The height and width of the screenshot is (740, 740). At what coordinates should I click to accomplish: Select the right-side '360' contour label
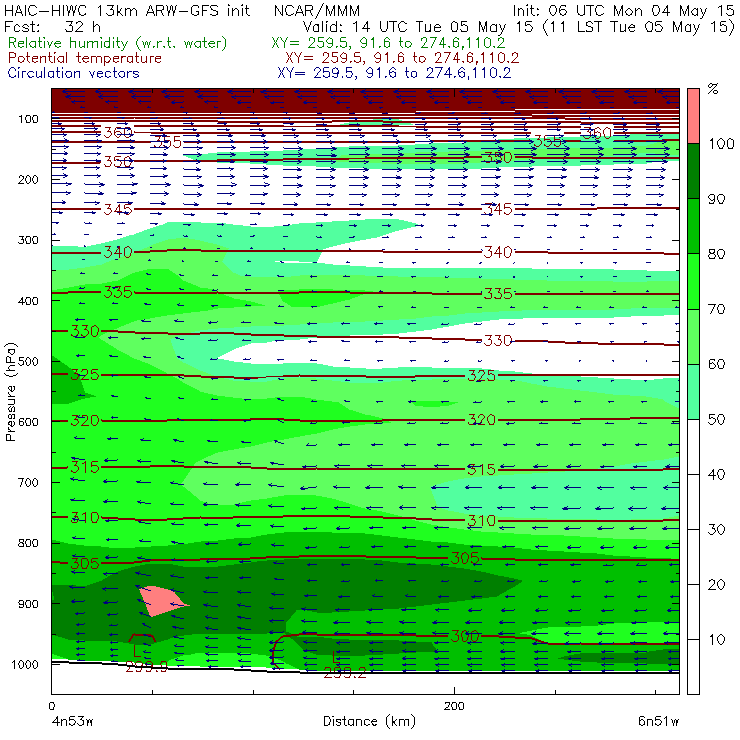pos(597,134)
